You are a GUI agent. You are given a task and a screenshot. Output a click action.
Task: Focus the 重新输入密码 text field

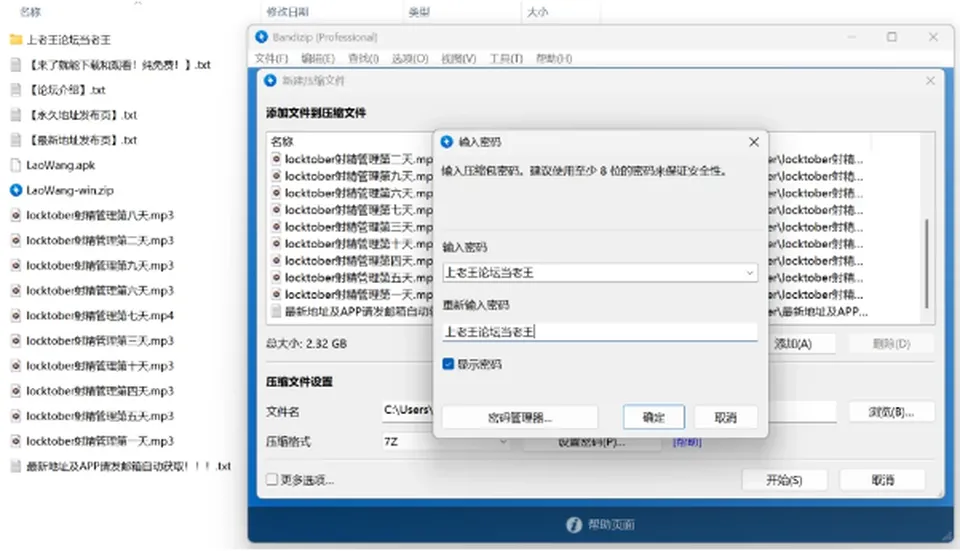(600, 332)
